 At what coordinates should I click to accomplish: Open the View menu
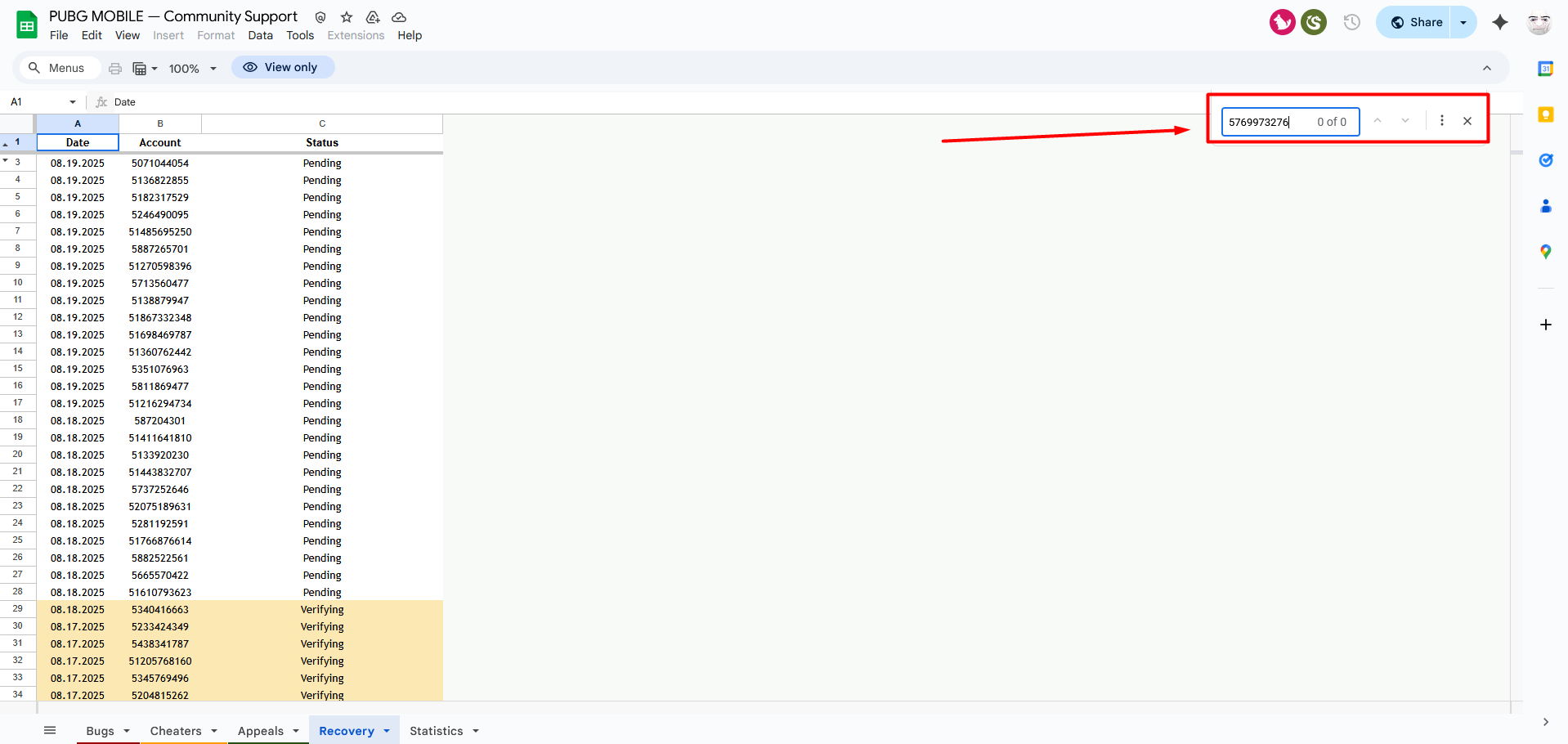click(128, 35)
